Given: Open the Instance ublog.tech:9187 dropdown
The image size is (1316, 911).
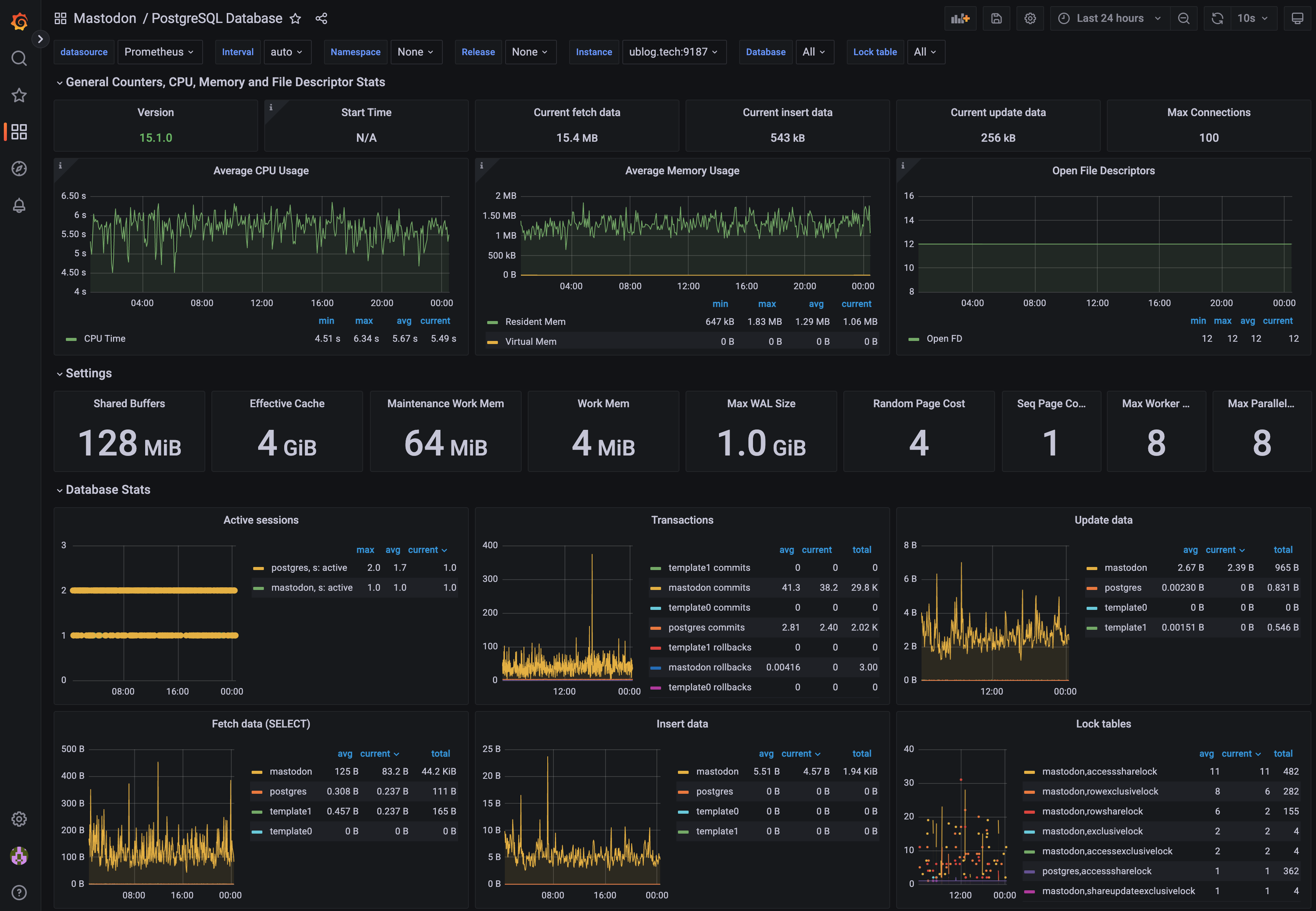Looking at the screenshot, I should [x=673, y=52].
